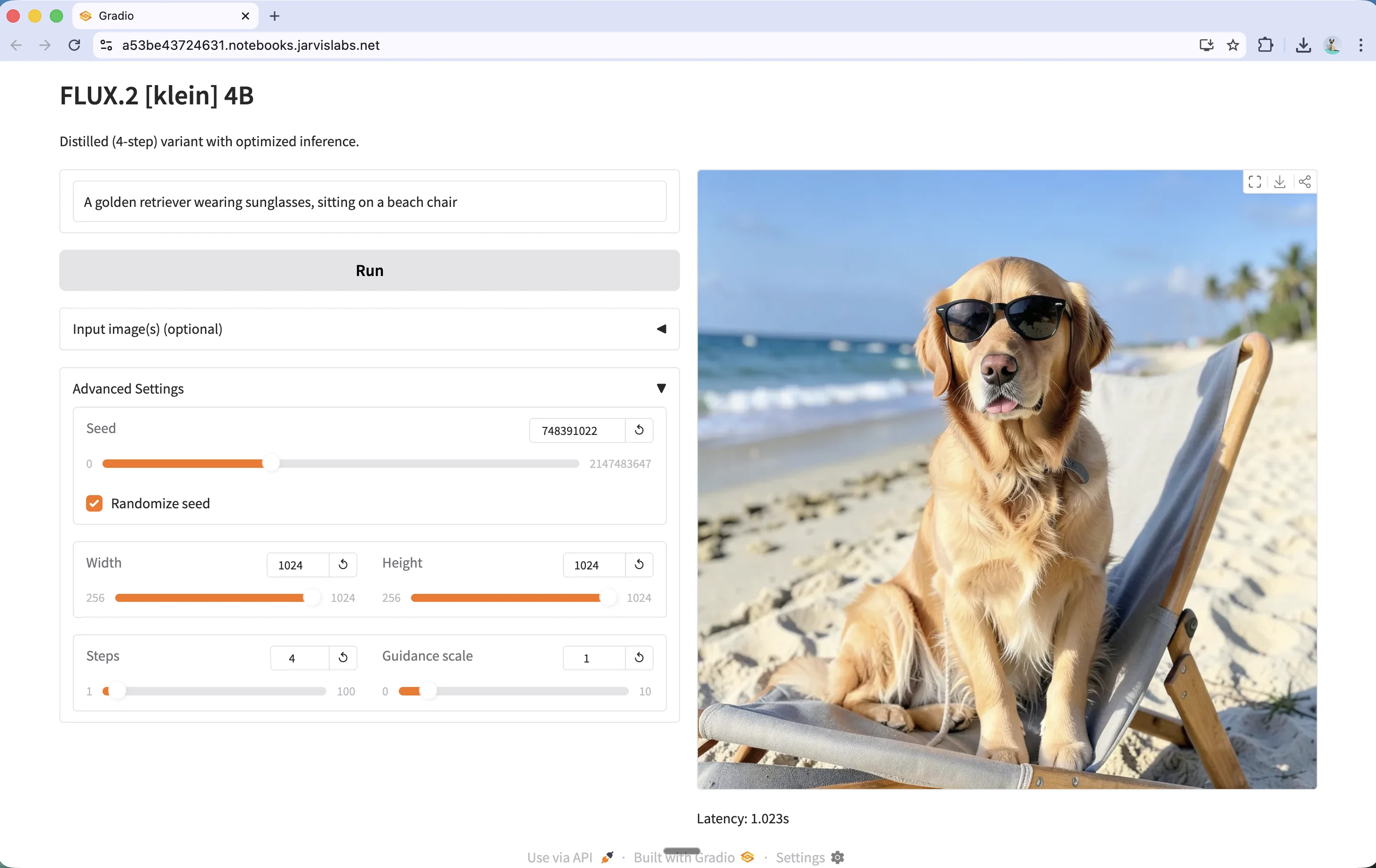
Task: Bookmark this page with the star icon
Action: point(1233,45)
